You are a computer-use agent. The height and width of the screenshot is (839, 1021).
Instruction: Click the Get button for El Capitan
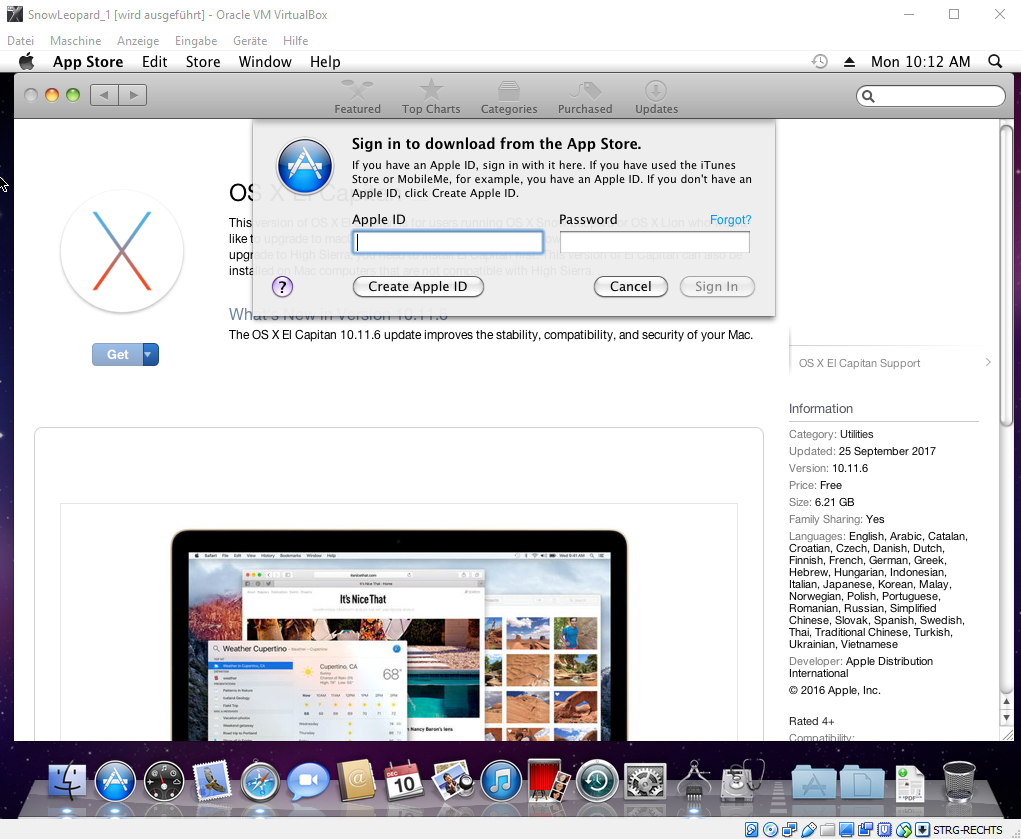[117, 354]
